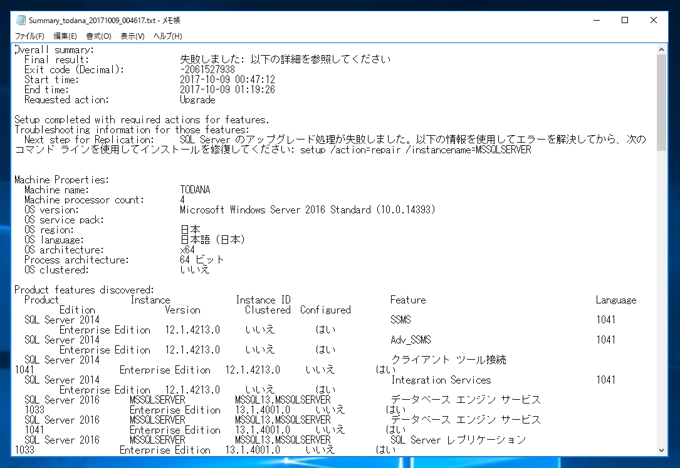Image resolution: width=680 pixels, height=468 pixels.
Task: Click the 64 ビット value
Action: click(x=202, y=260)
